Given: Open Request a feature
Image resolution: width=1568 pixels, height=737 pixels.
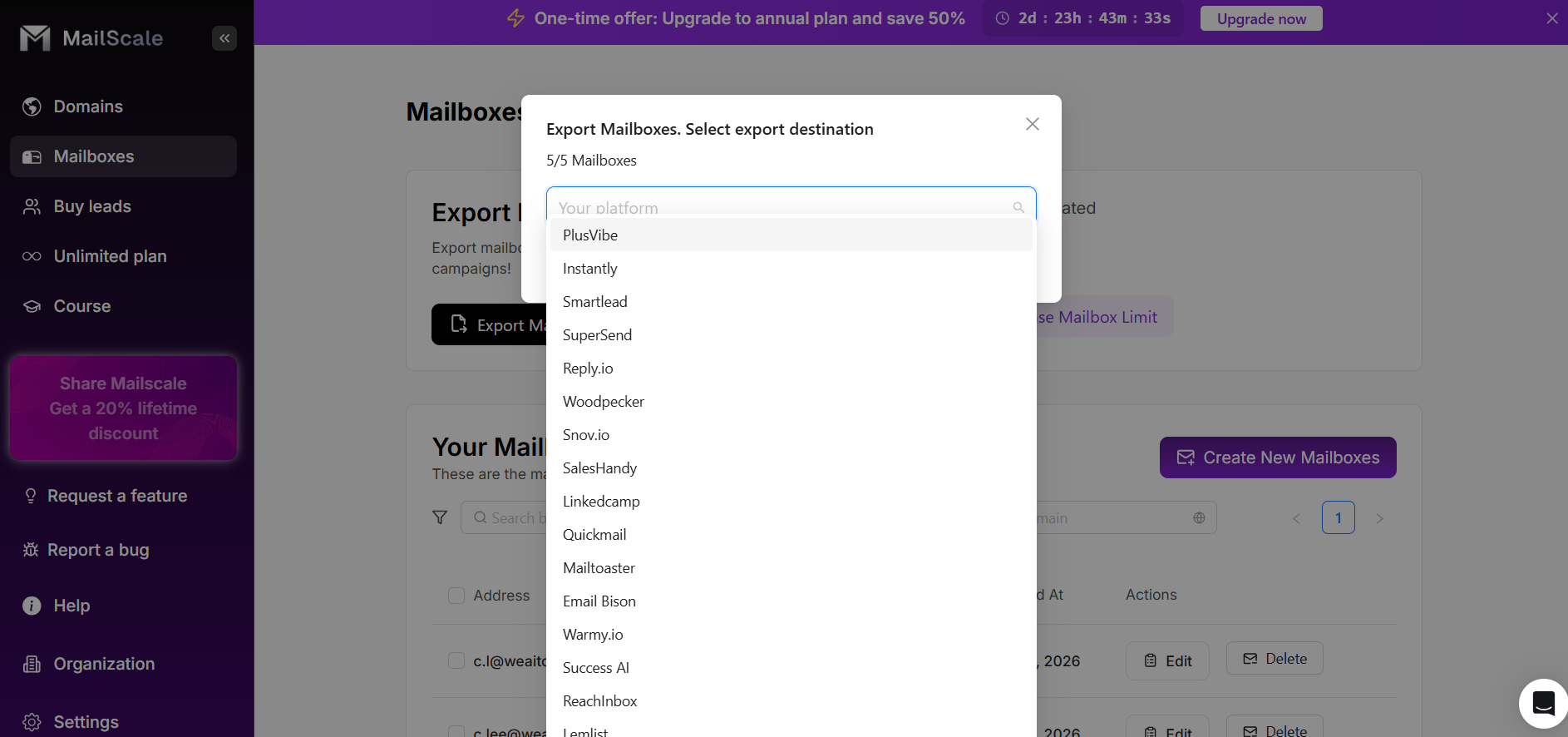Looking at the screenshot, I should pyautogui.click(x=117, y=496).
